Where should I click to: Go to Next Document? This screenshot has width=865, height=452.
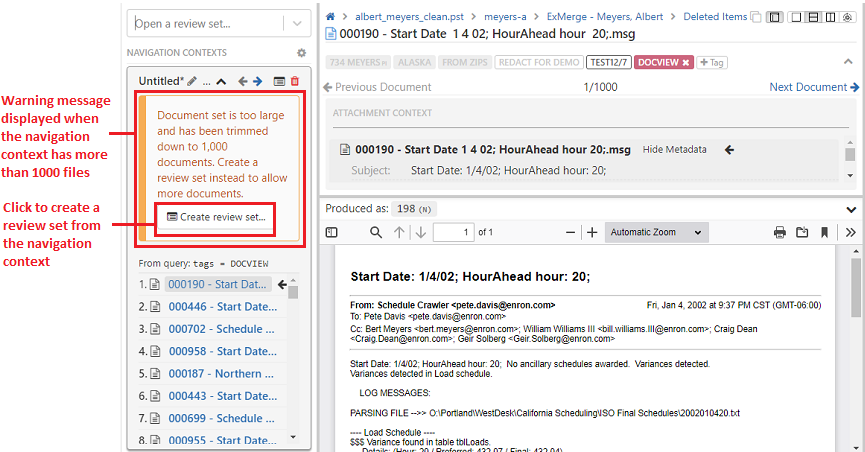(813, 87)
